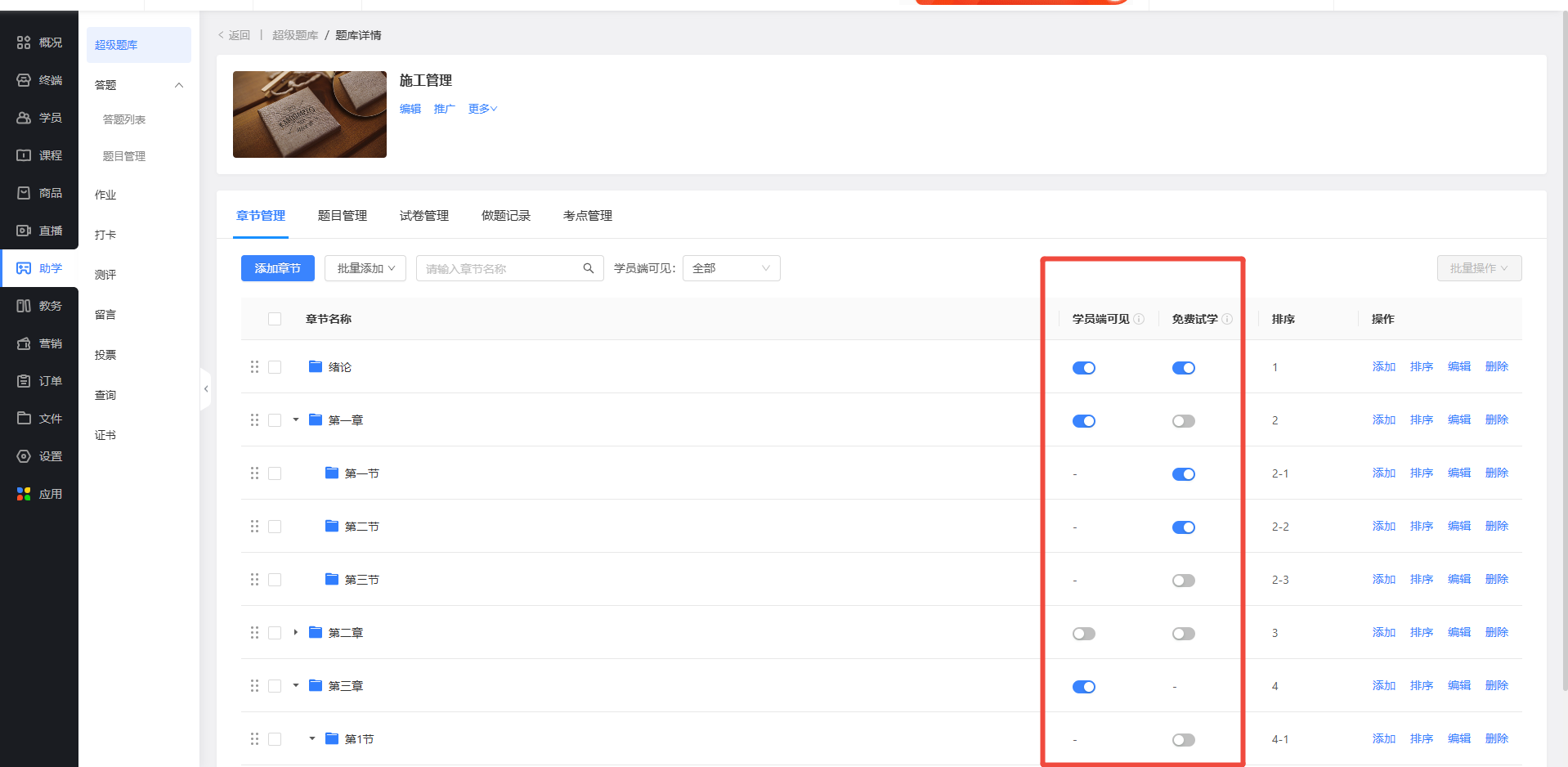Turn off 免费试学 toggle for 绪论
This screenshot has width=1568, height=767.
pyautogui.click(x=1183, y=368)
